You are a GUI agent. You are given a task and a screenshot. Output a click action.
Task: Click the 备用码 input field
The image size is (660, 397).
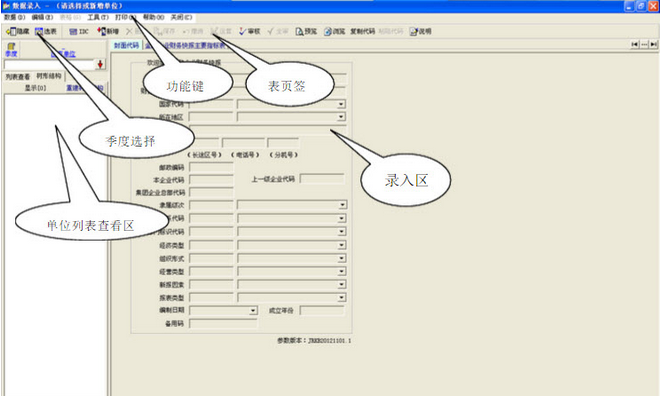point(223,323)
